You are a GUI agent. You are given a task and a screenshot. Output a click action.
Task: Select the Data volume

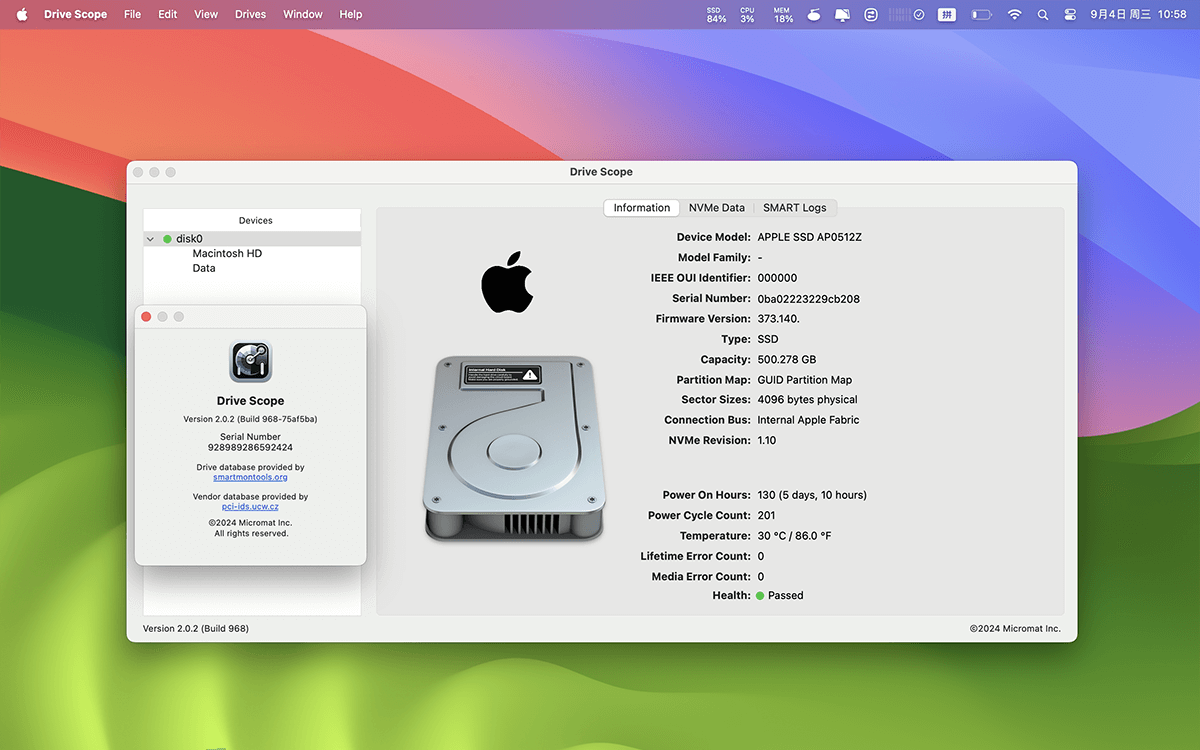point(204,268)
